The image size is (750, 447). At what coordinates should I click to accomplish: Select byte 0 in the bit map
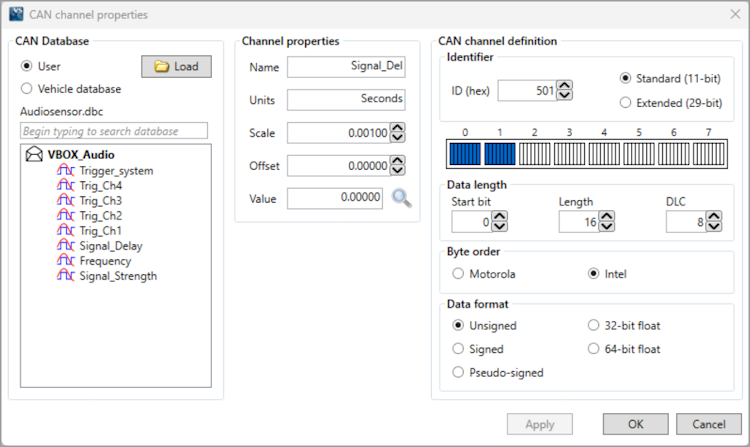tap(465, 154)
